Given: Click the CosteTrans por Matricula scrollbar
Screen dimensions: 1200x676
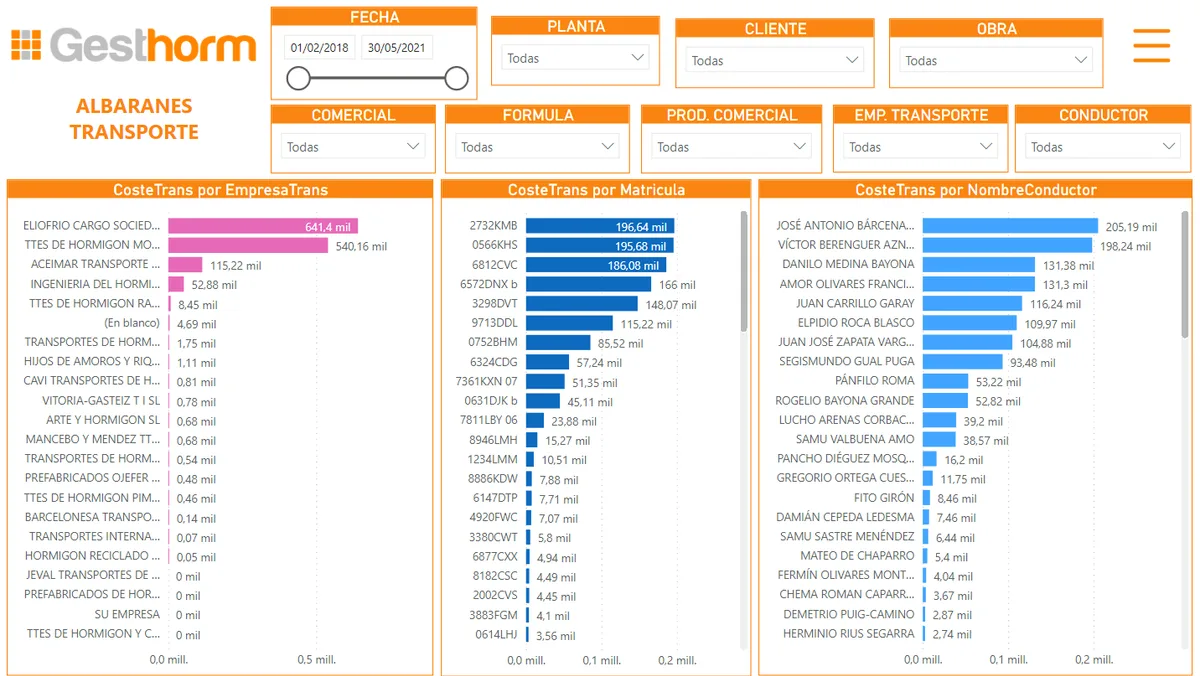Looking at the screenshot, I should 743,271.
